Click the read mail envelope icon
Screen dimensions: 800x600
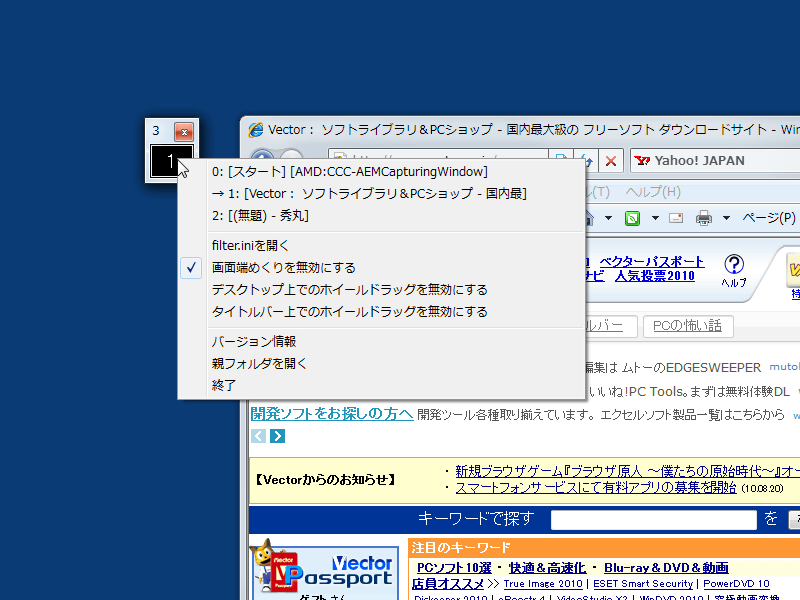click(x=676, y=218)
